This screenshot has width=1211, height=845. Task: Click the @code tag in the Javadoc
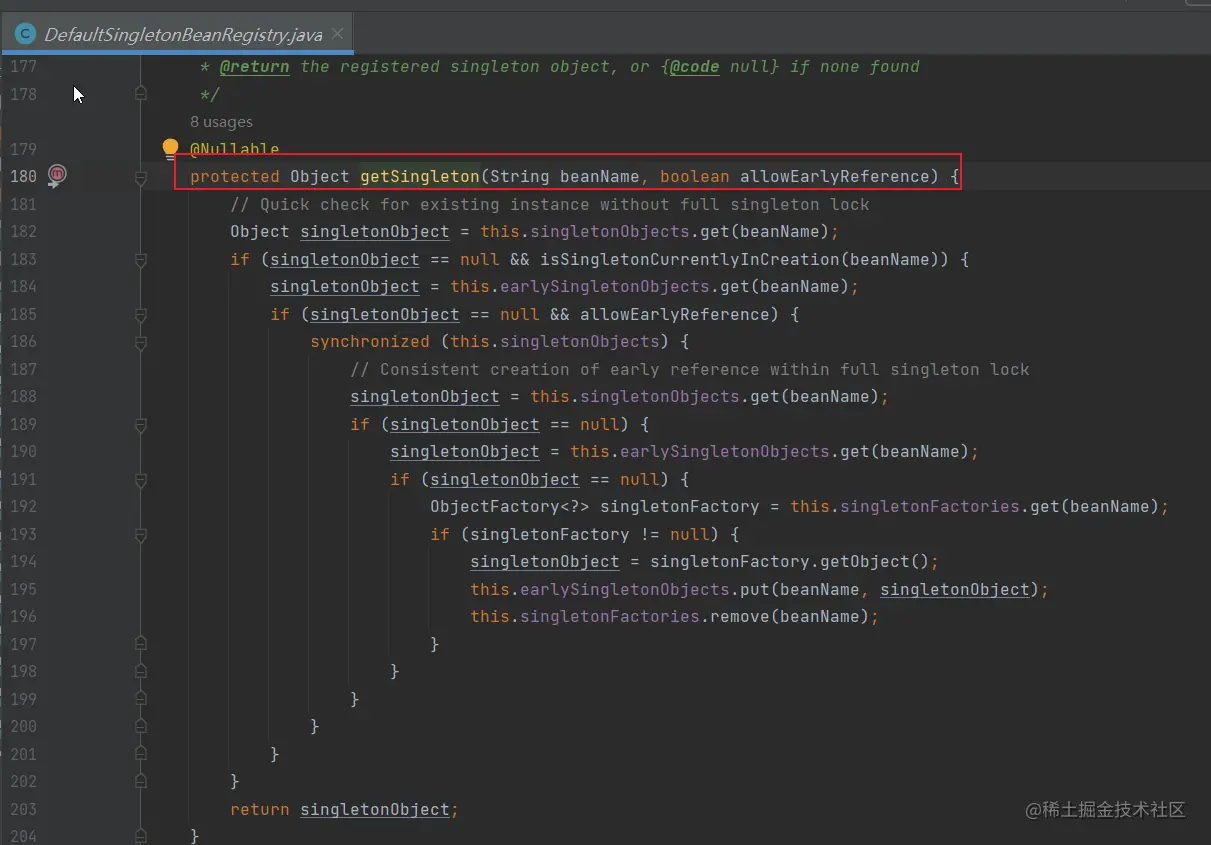tap(695, 66)
